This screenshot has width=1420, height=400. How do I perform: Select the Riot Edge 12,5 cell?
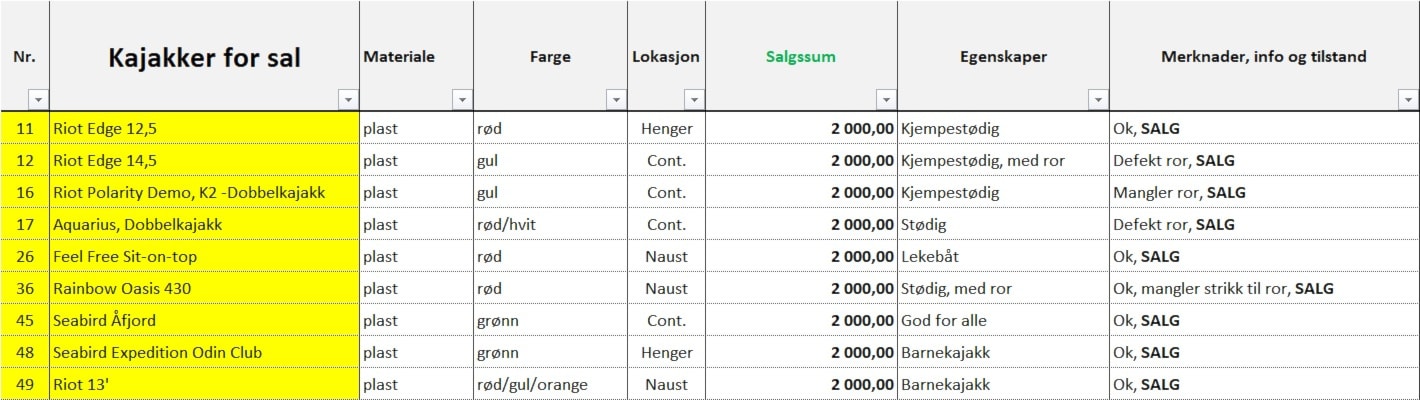(204, 128)
